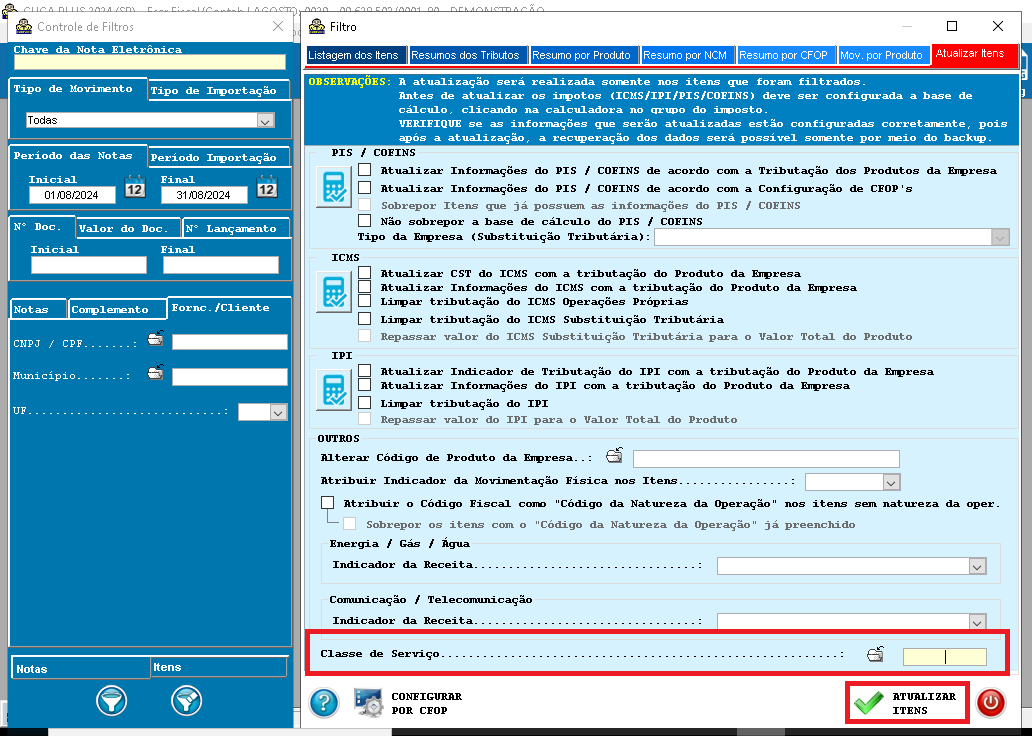Click CONFIGURAR POR CFOP label
Viewport: 1032px width, 736px height.
click(426, 703)
